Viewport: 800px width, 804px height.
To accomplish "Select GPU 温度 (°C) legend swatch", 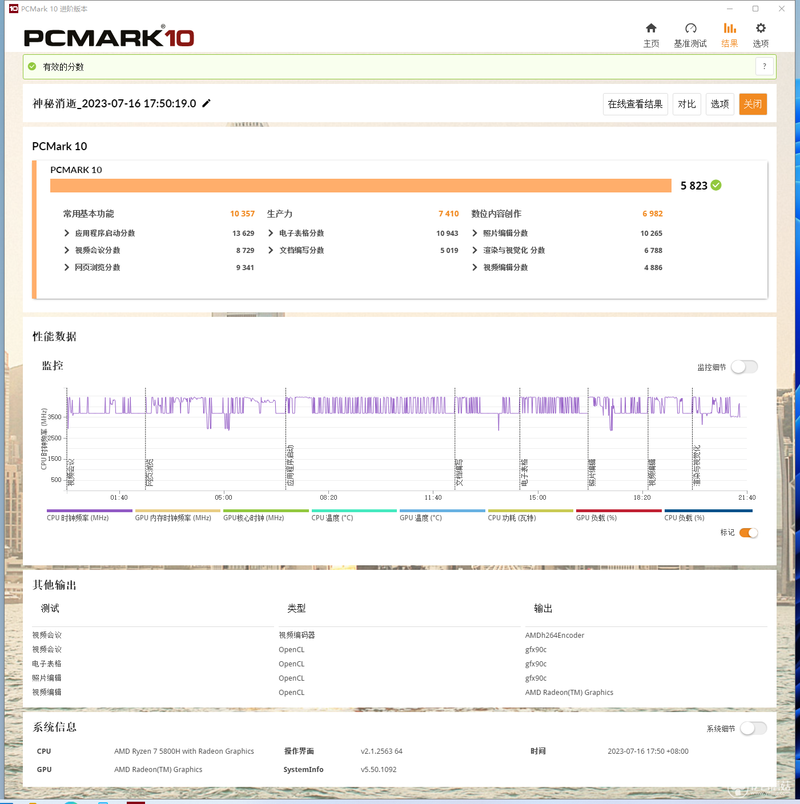I will [442, 511].
